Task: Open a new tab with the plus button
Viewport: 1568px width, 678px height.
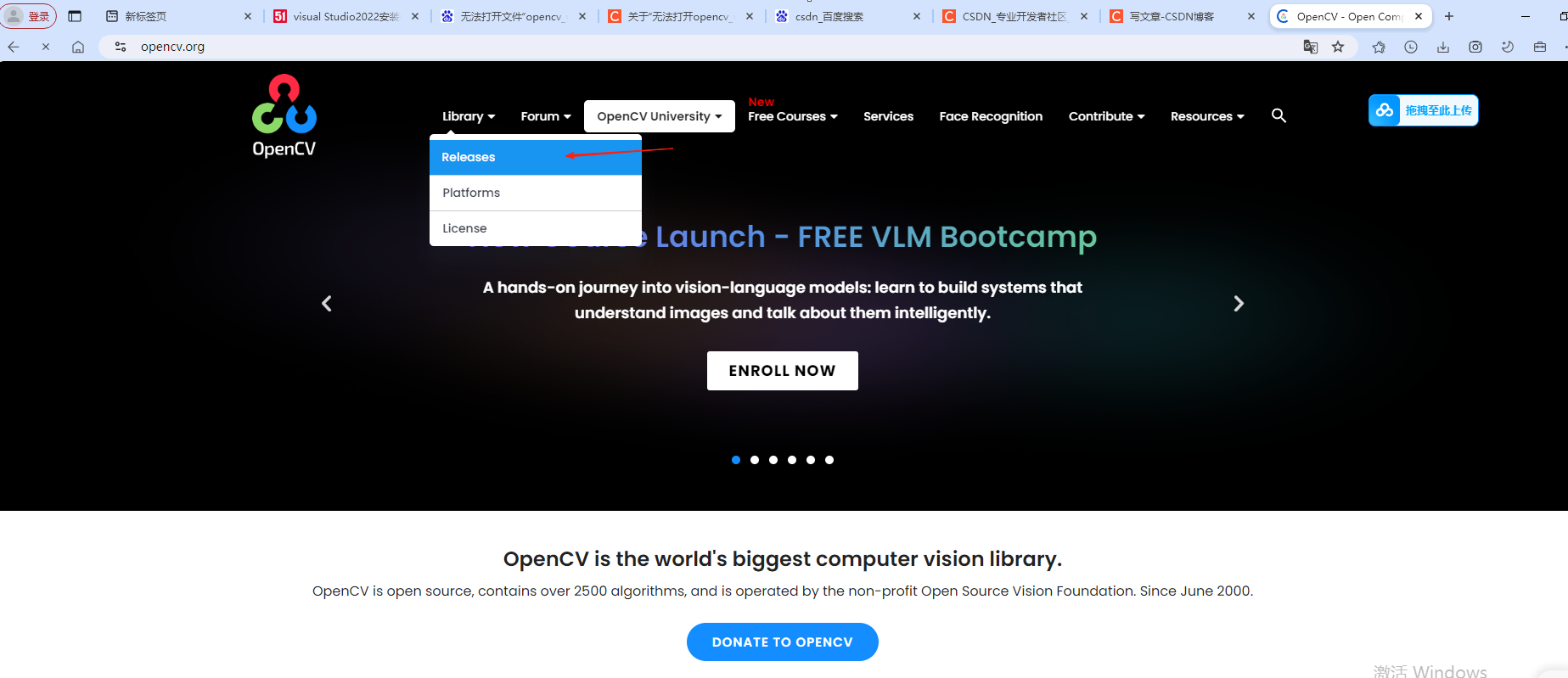Action: (1449, 16)
